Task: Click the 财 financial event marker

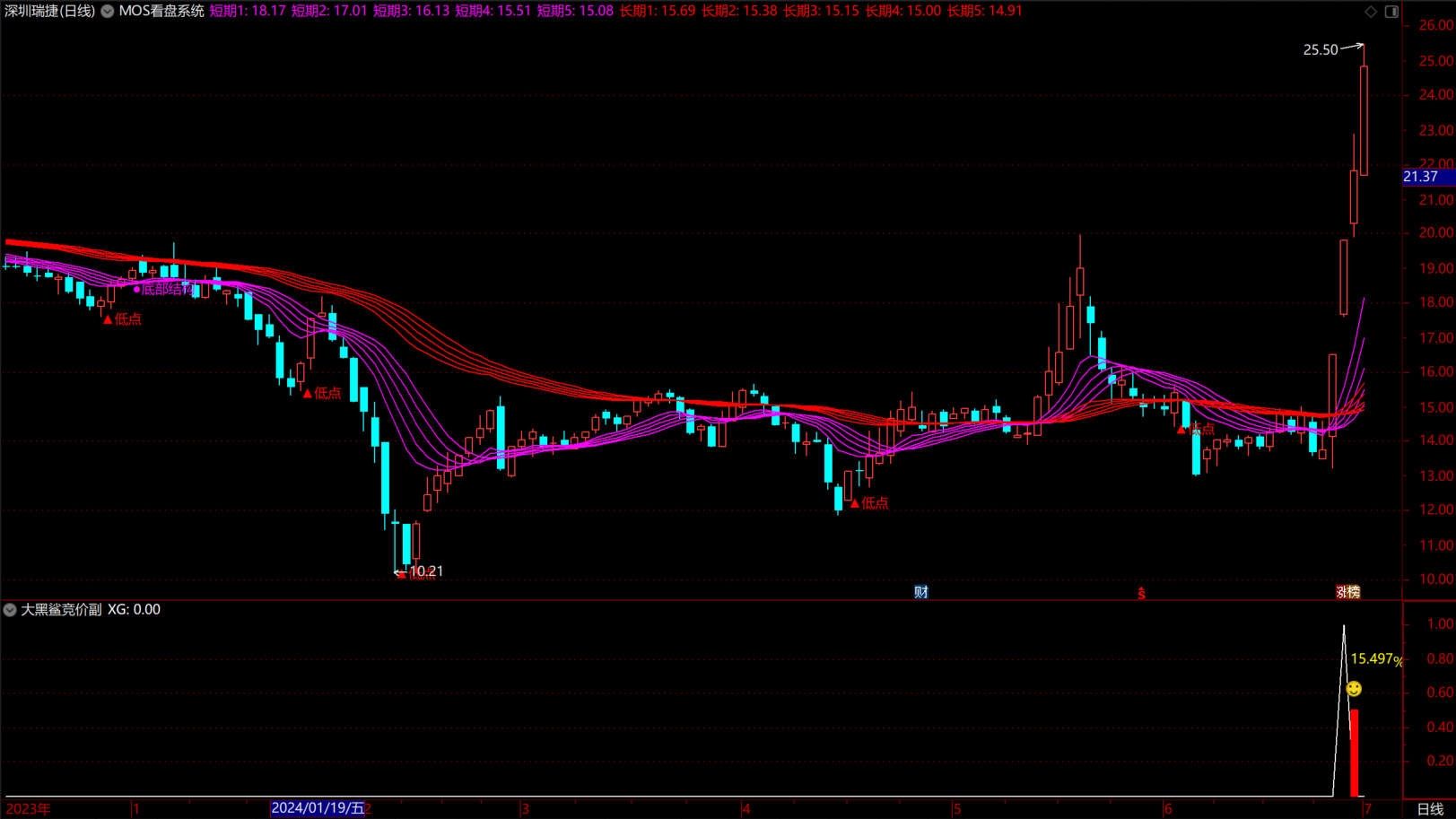Action: (921, 592)
